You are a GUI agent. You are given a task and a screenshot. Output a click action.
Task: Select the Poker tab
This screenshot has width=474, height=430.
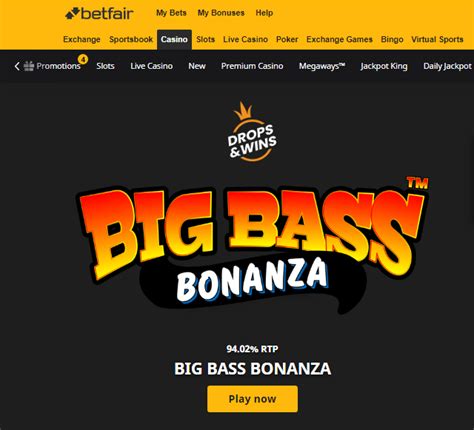coord(287,39)
